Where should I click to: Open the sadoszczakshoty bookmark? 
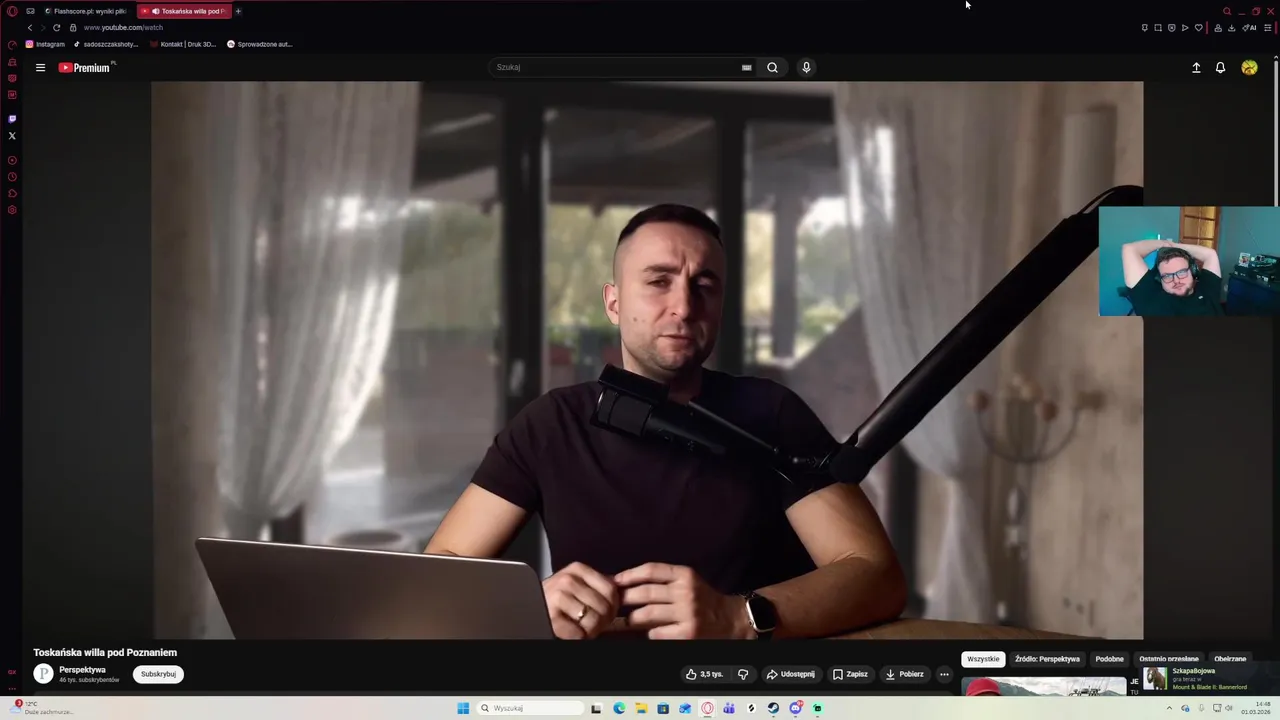click(x=105, y=44)
